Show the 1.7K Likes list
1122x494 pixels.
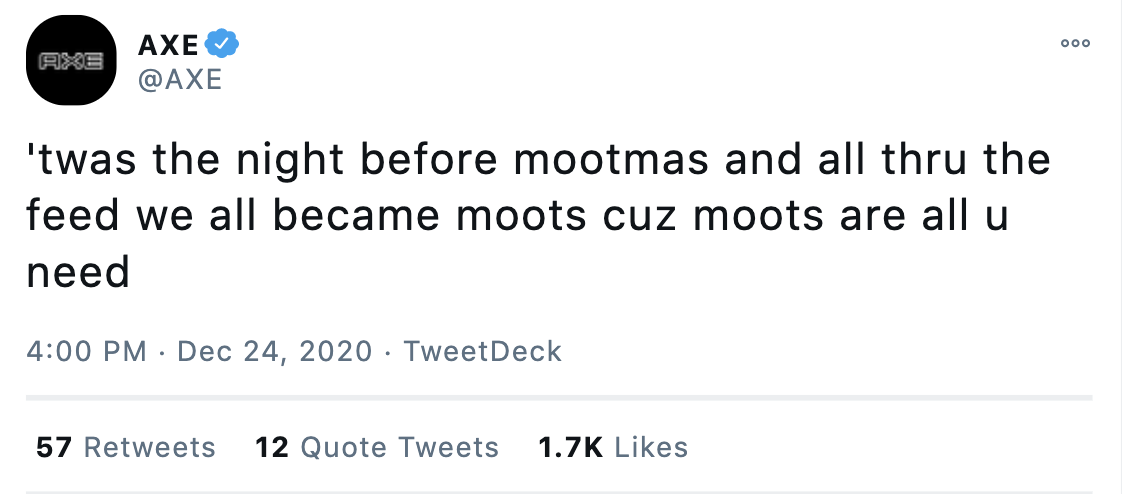coord(613,447)
